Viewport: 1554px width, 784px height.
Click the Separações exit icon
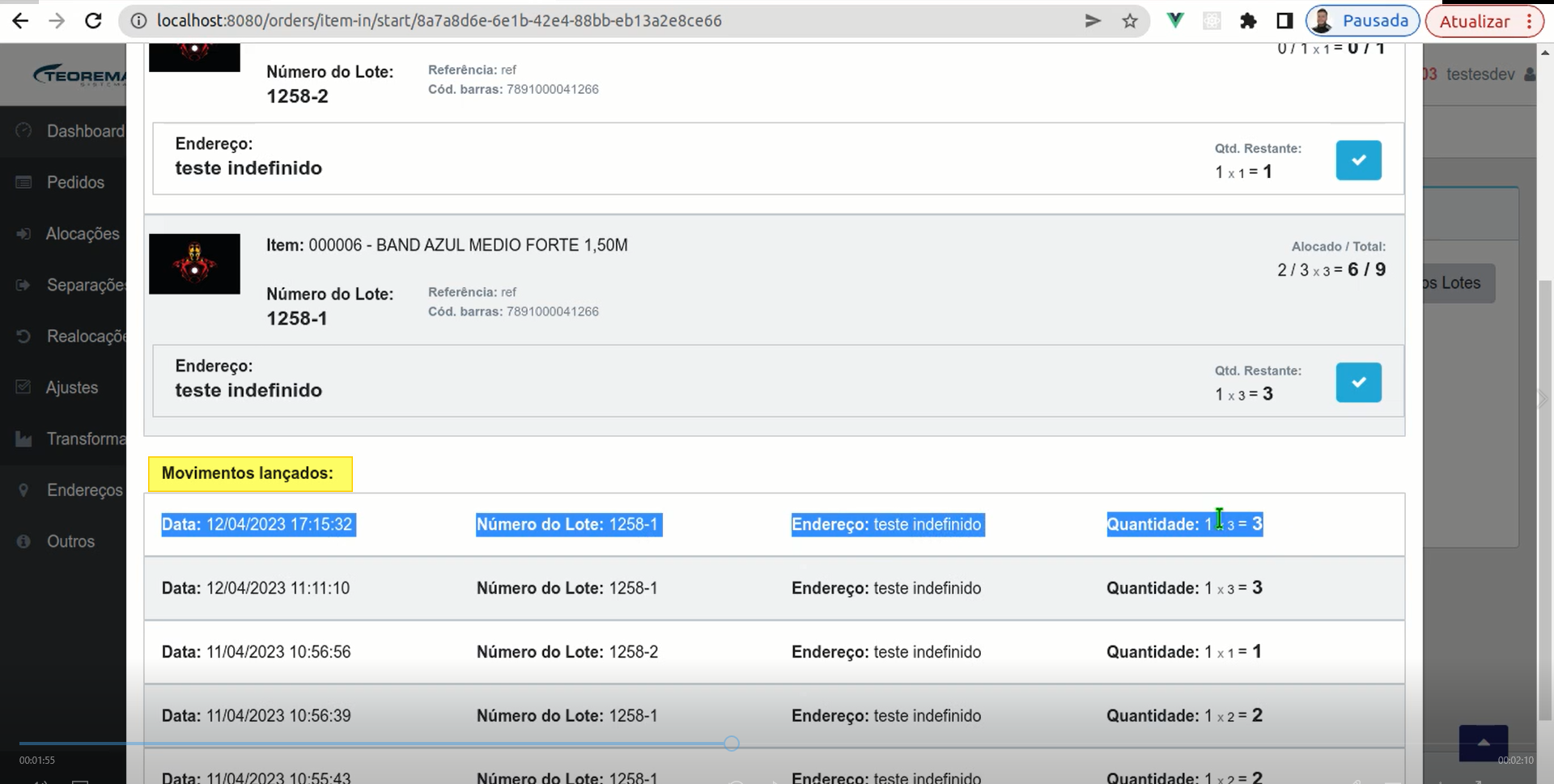pyautogui.click(x=23, y=285)
